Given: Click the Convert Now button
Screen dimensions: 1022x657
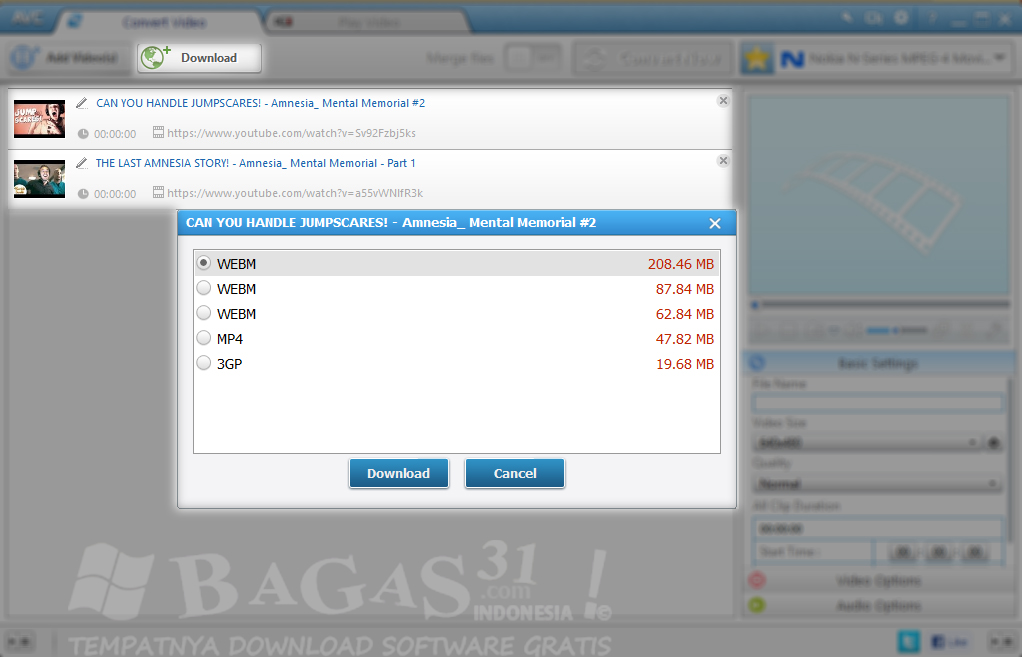Looking at the screenshot, I should coord(652,59).
